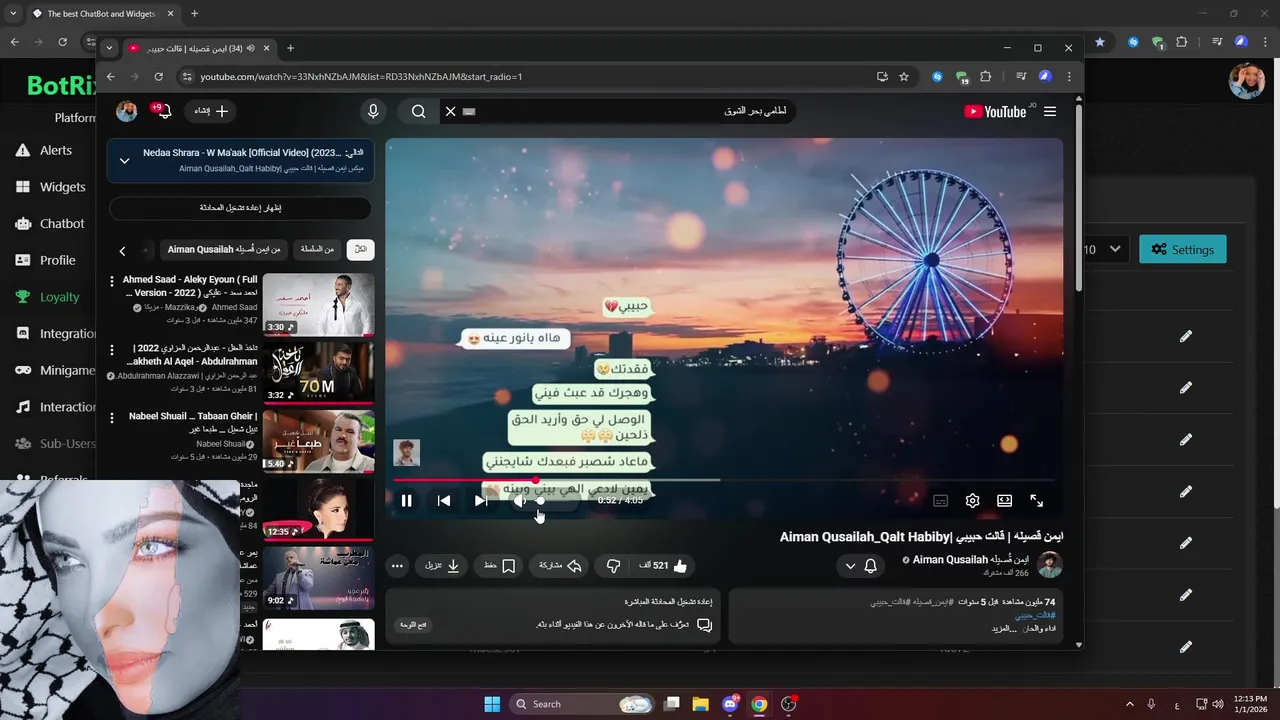The width and height of the screenshot is (1280, 720).
Task: Mute the video with the speaker icon
Action: 519,501
